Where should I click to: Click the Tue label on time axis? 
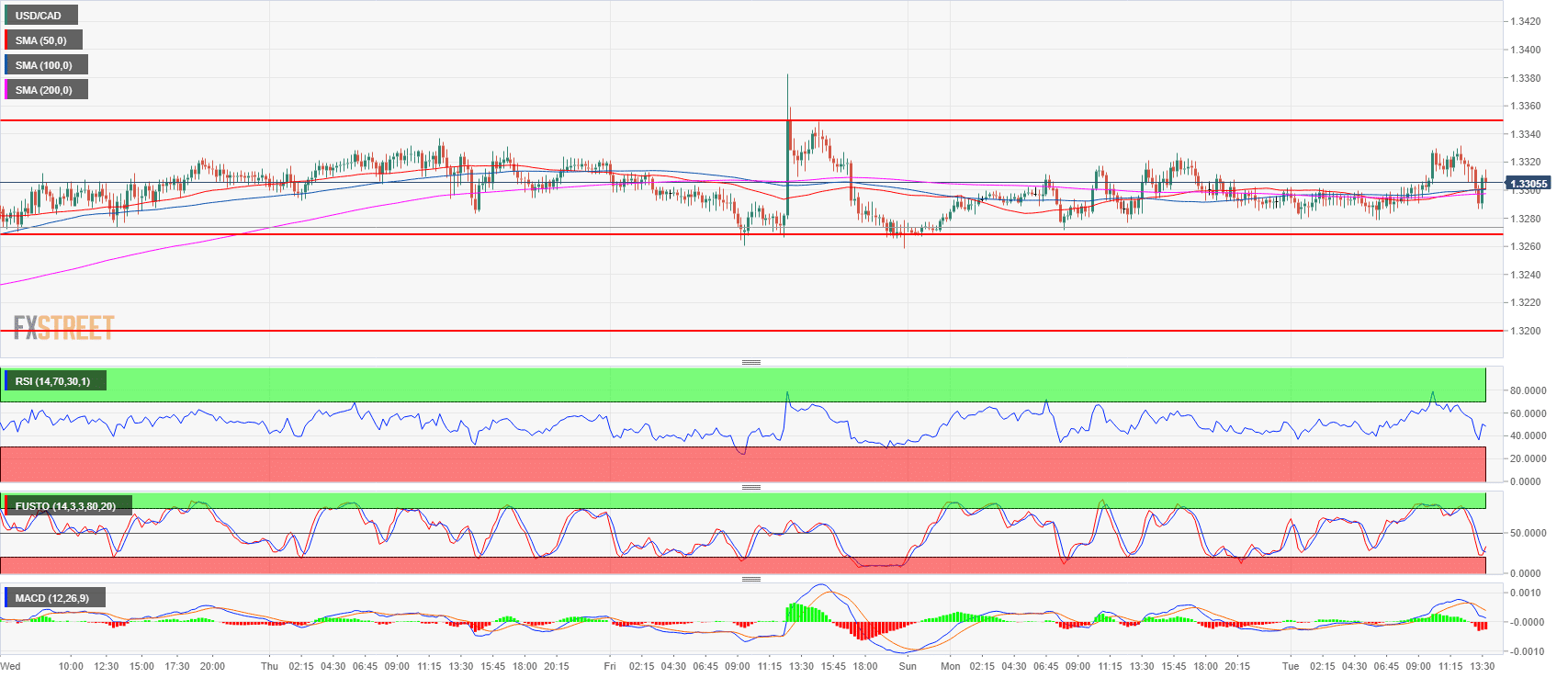[1291, 666]
